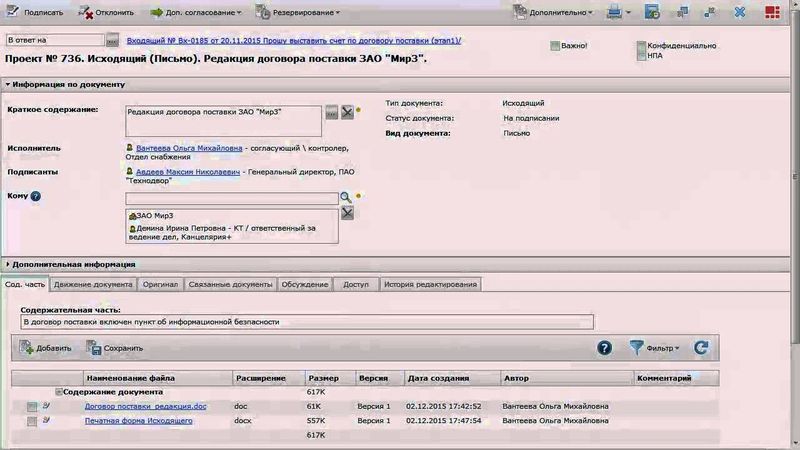Clear Краткое содержание with its X icon
Image resolution: width=800 pixels, height=450 pixels.
(347, 112)
